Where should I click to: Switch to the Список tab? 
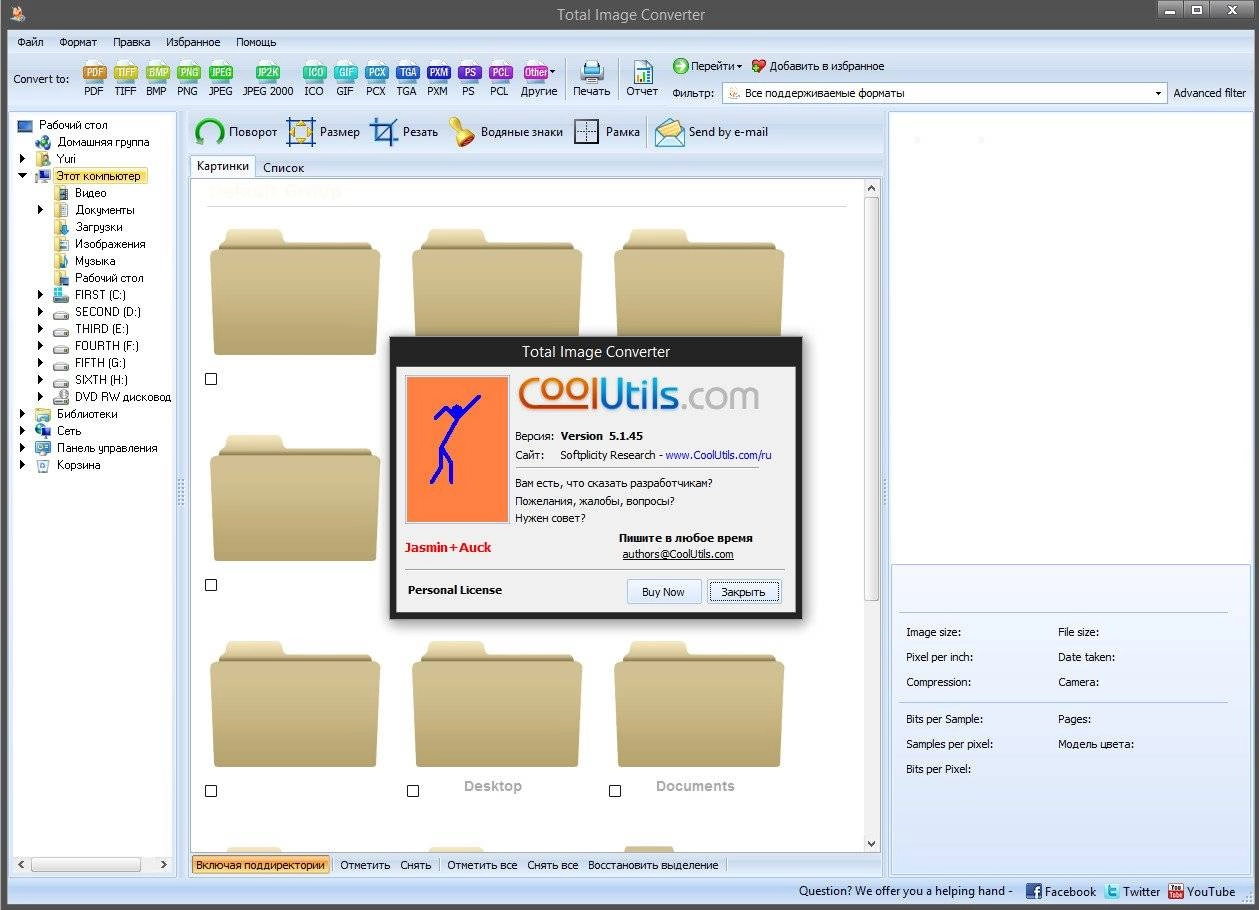pos(284,168)
